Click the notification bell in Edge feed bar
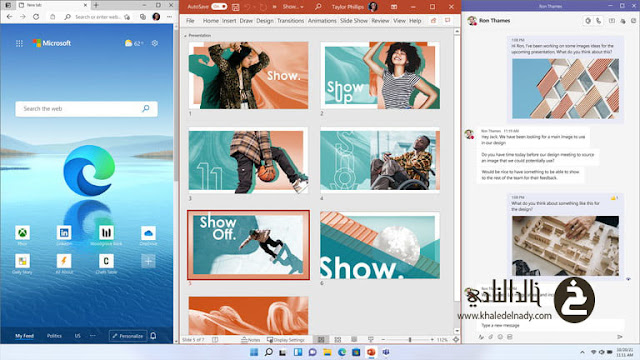The width and height of the screenshot is (640, 360). tap(153, 336)
